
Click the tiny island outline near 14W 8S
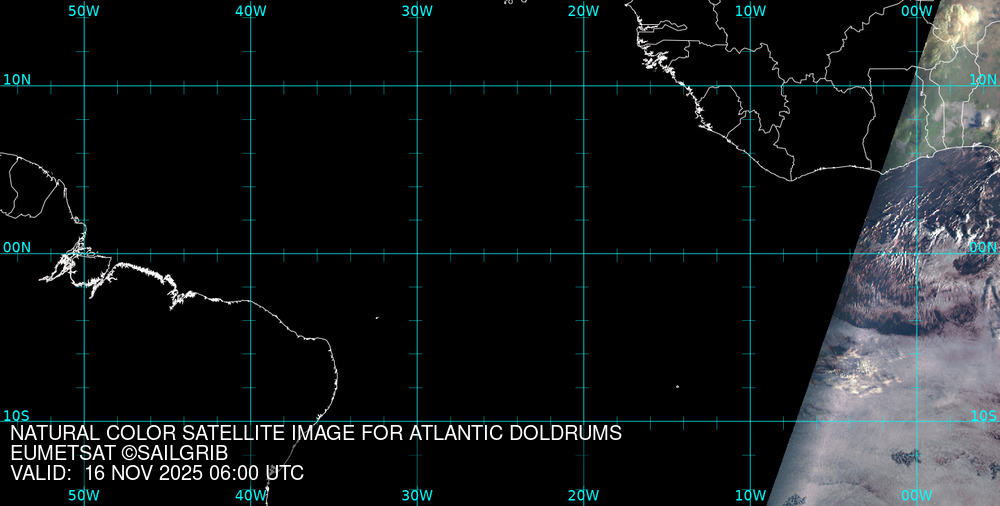(677, 387)
